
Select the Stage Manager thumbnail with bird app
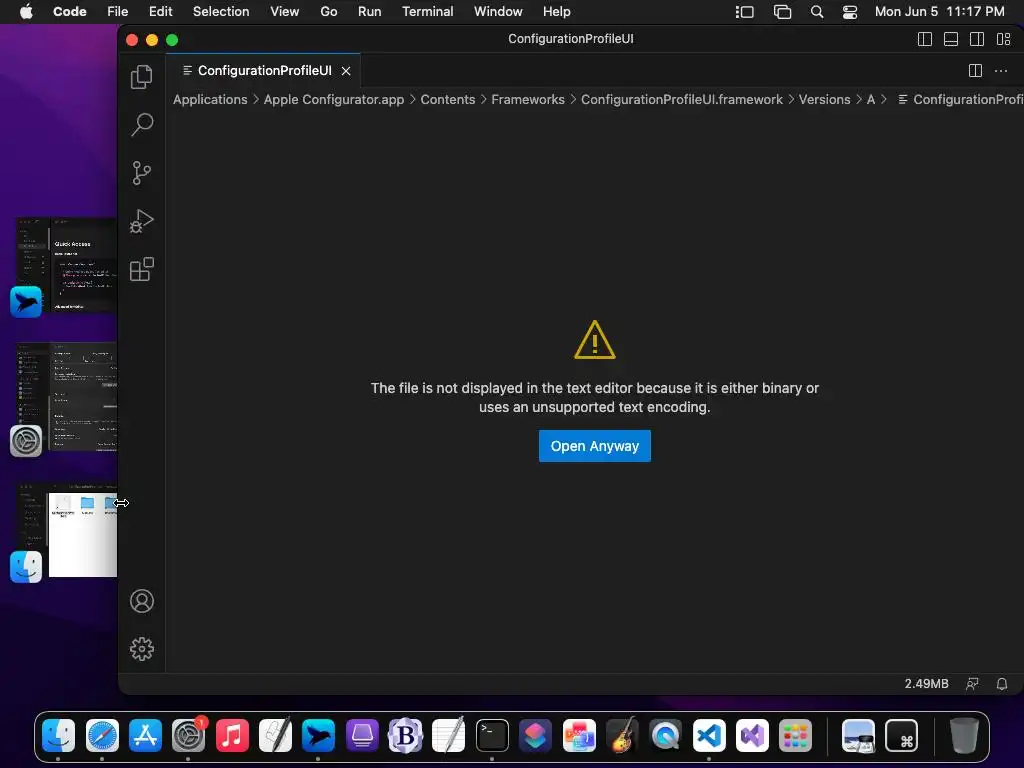coord(65,266)
